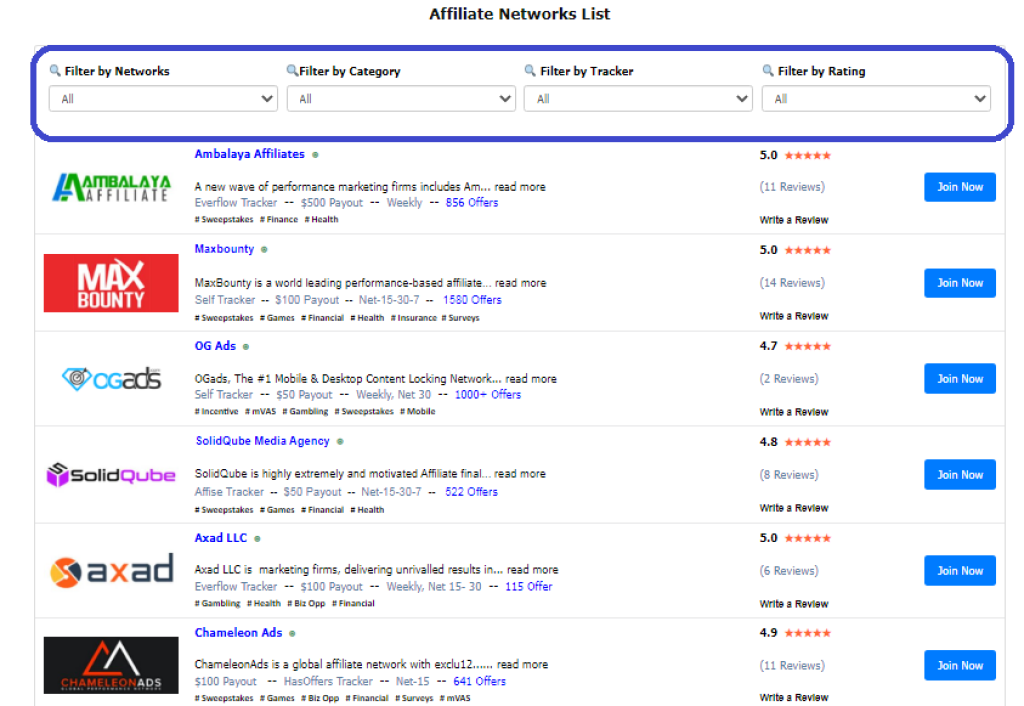Open the Filter by Rating dropdown
Screen dimensions: 1024x706
point(876,99)
